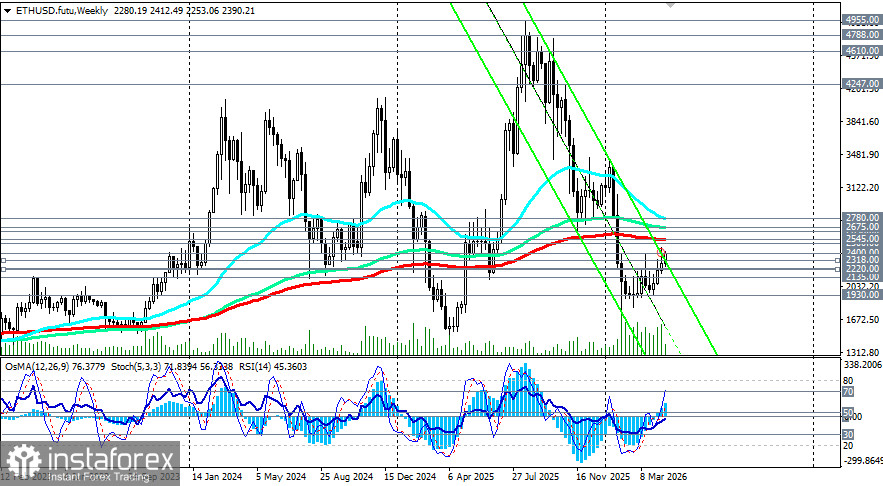Click the 27 Jul 2025 date label
The image size is (883, 486).
pos(536,476)
